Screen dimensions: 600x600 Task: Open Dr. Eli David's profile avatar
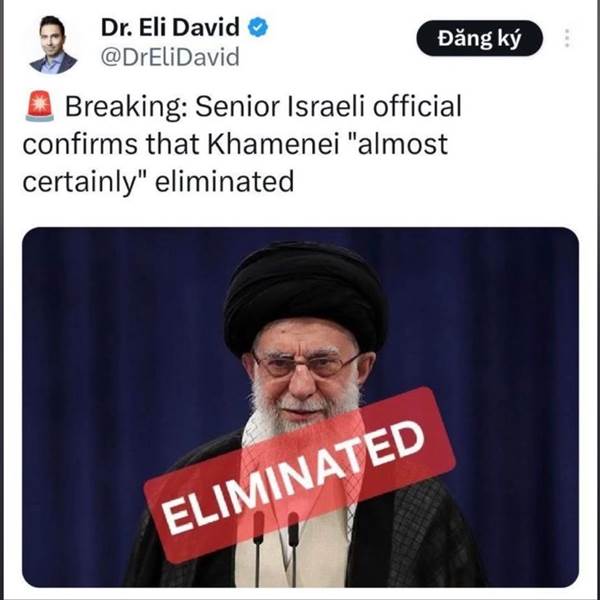(x=53, y=44)
